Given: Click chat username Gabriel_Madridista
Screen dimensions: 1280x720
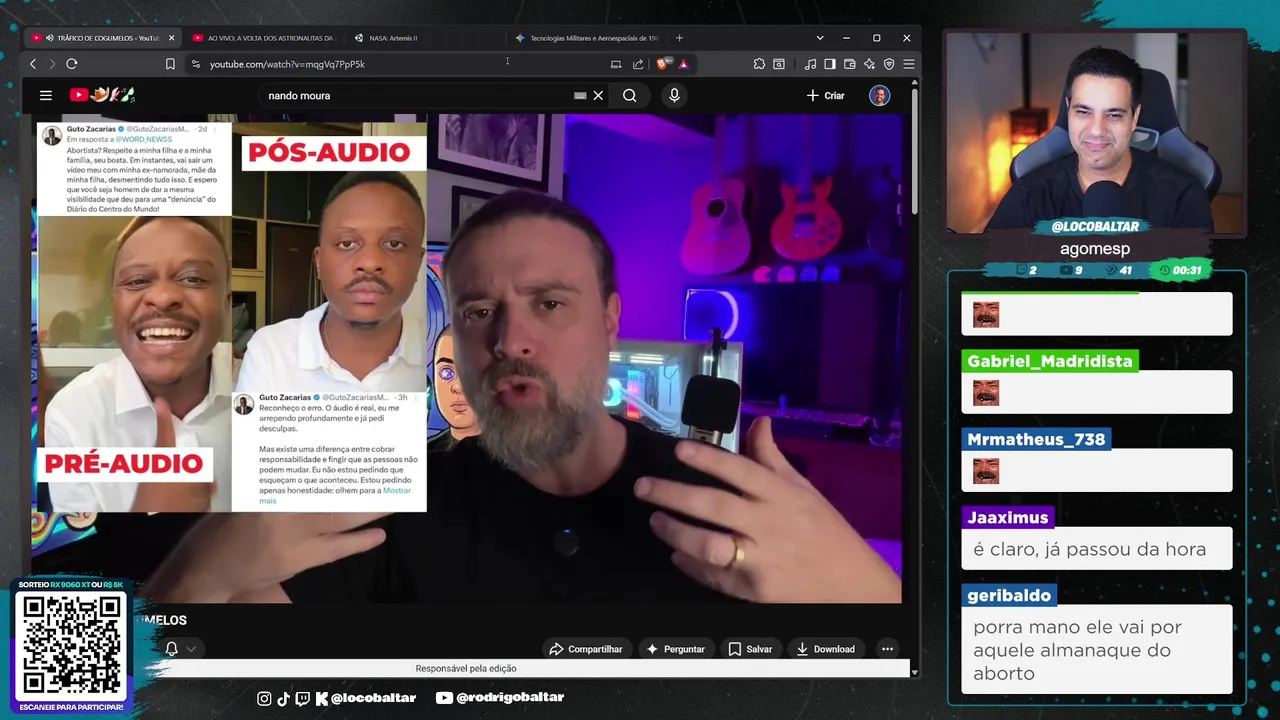Looking at the screenshot, I should [x=1050, y=361].
